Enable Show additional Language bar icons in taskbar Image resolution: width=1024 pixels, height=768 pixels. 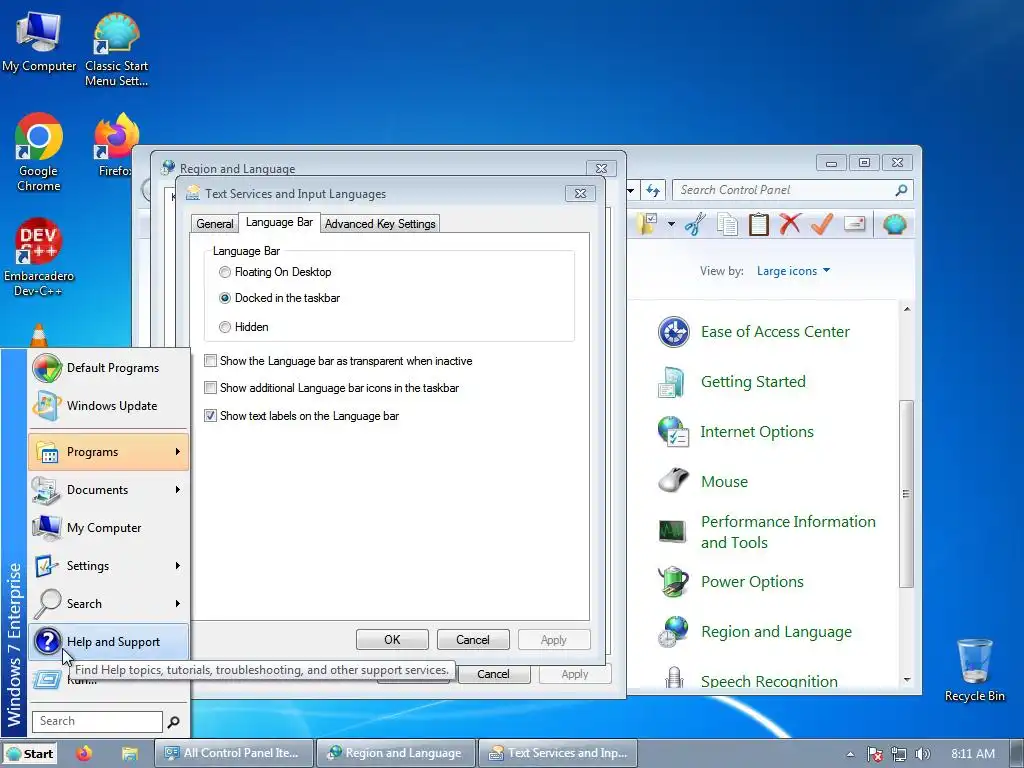point(210,388)
